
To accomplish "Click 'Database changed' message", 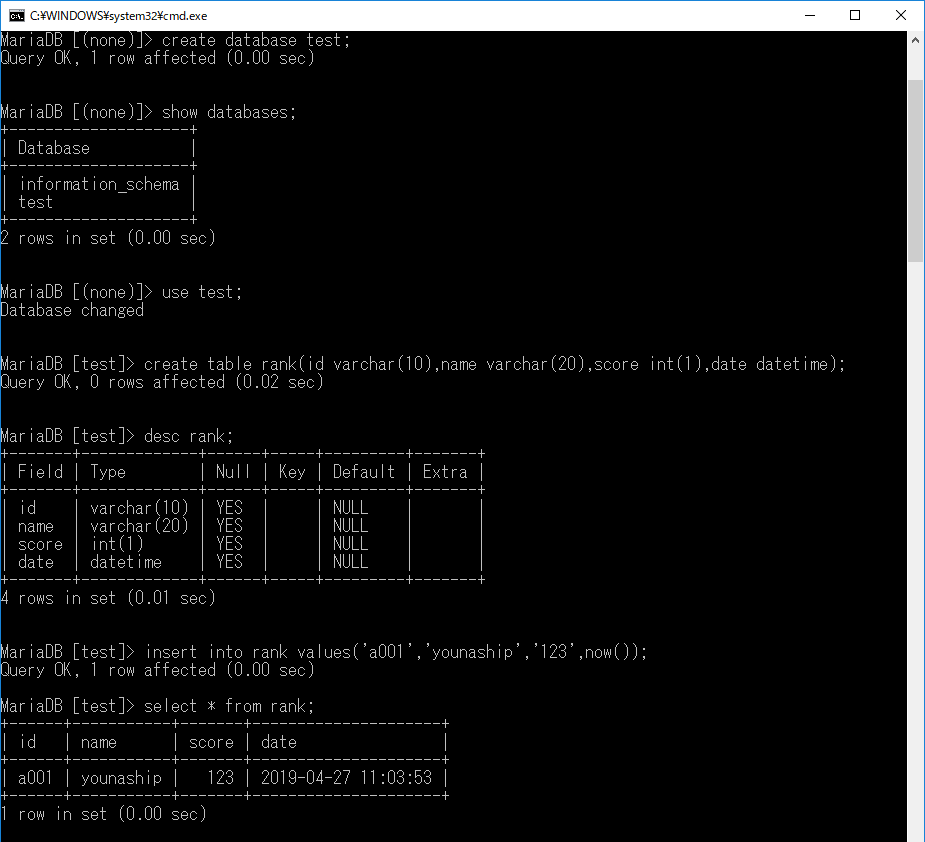I will [72, 310].
